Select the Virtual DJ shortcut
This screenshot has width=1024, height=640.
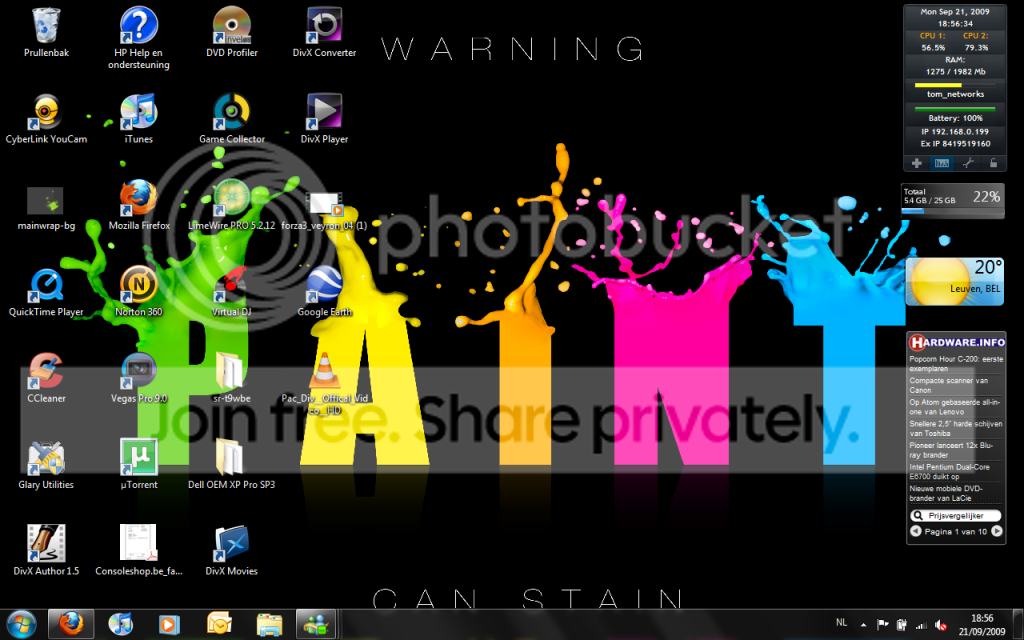click(x=231, y=291)
